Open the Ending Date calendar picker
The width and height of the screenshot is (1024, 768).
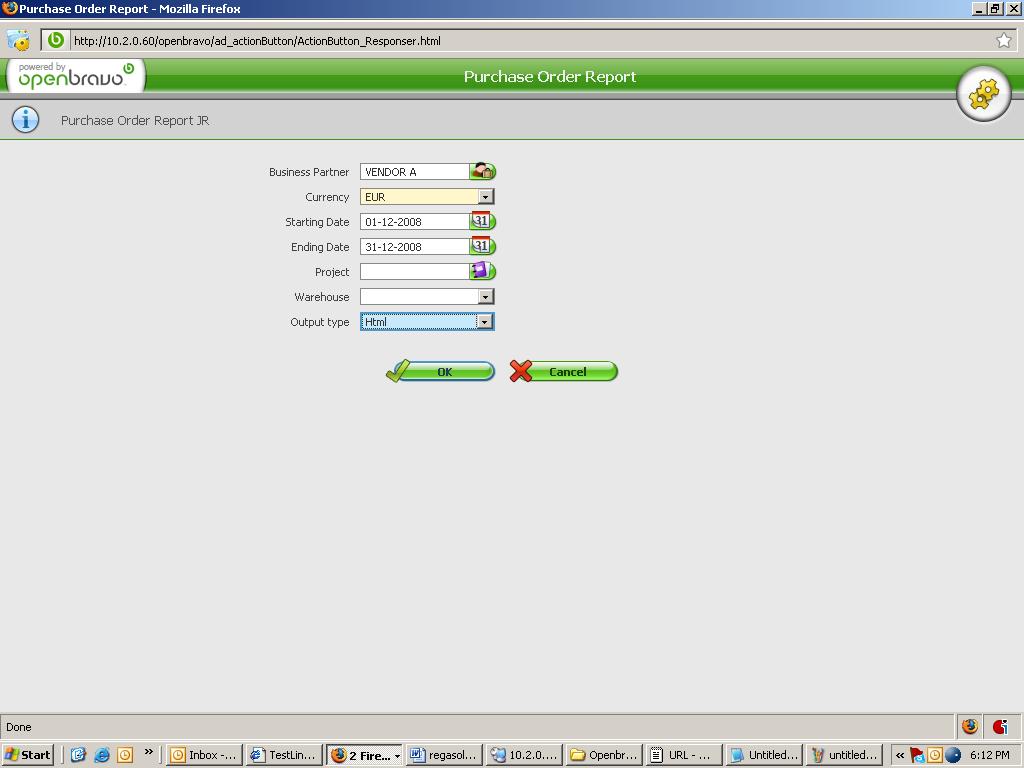tap(482, 247)
